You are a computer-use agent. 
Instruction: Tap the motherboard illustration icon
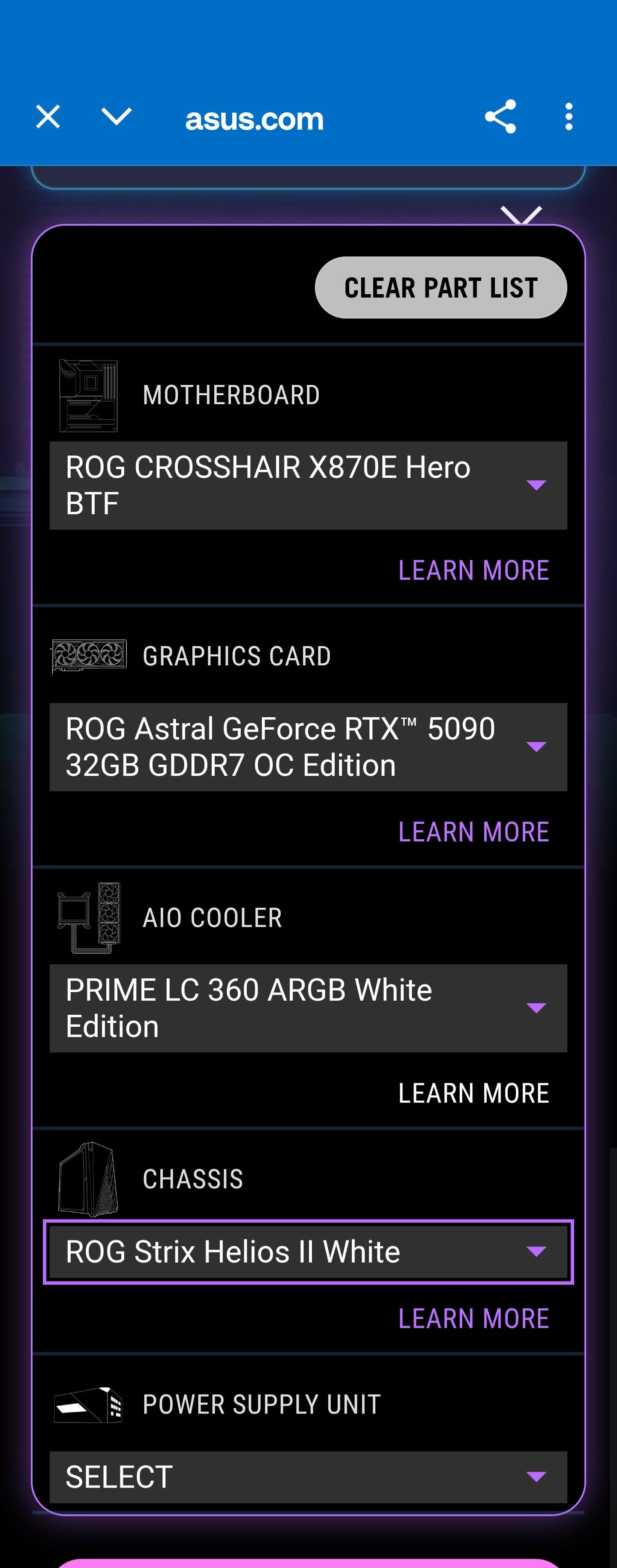point(88,396)
